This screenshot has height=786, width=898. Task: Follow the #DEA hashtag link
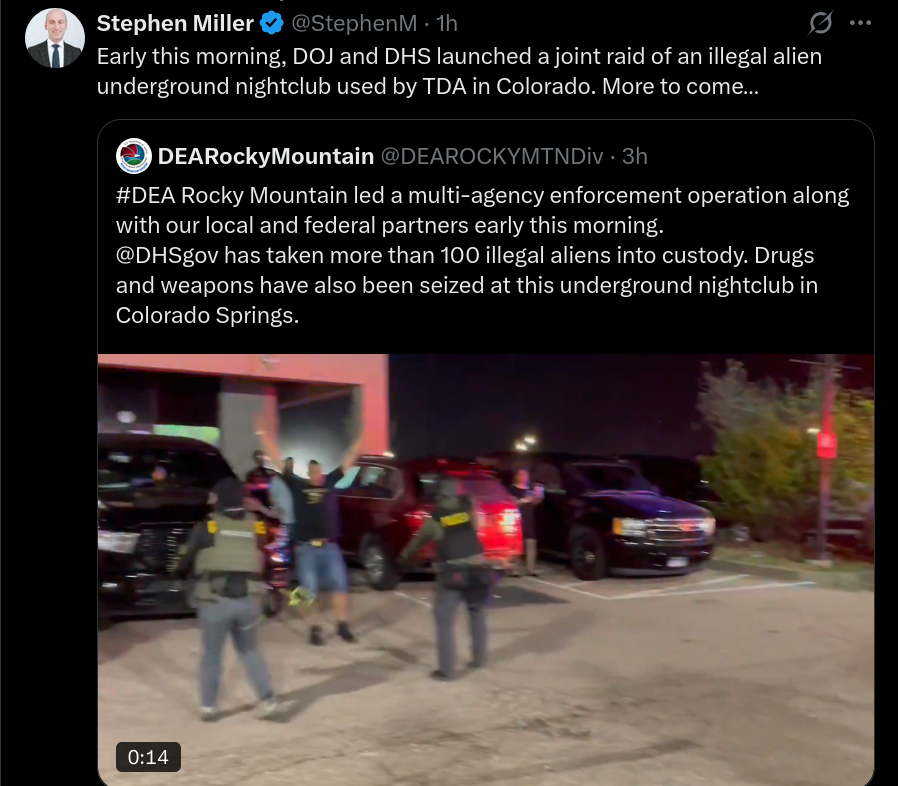145,195
